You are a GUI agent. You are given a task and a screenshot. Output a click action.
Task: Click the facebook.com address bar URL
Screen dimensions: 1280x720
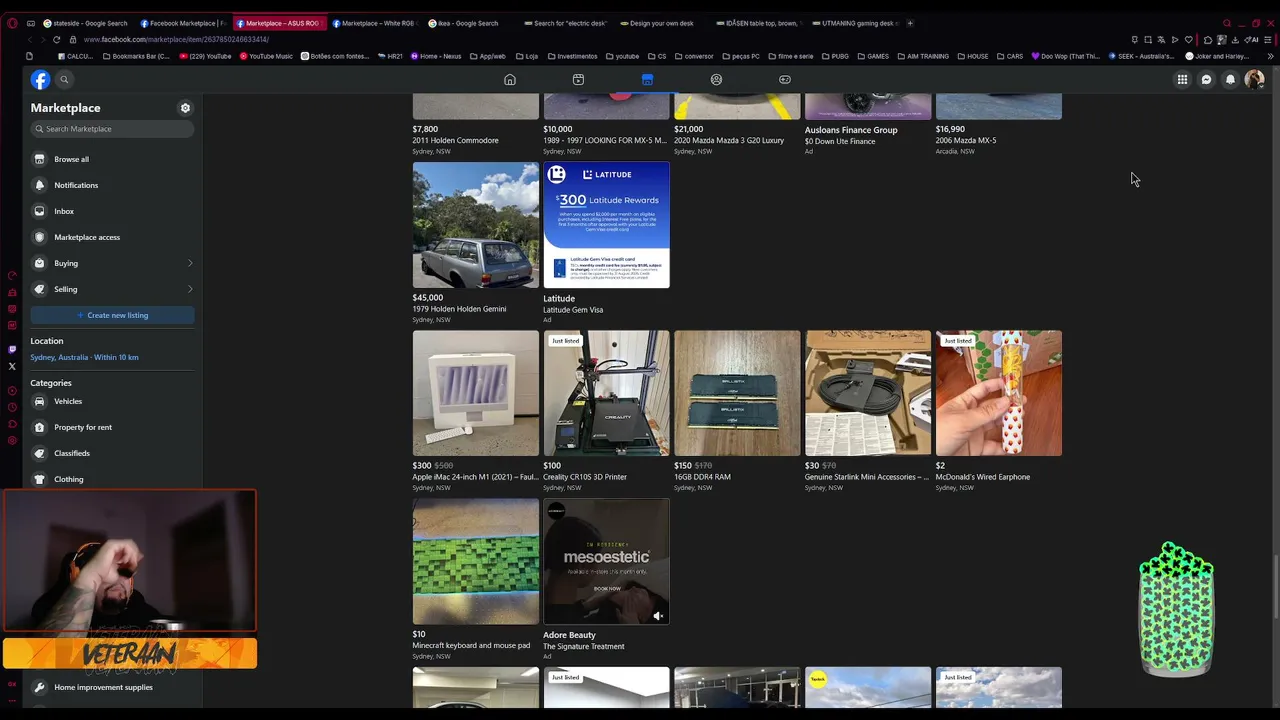coord(176,39)
